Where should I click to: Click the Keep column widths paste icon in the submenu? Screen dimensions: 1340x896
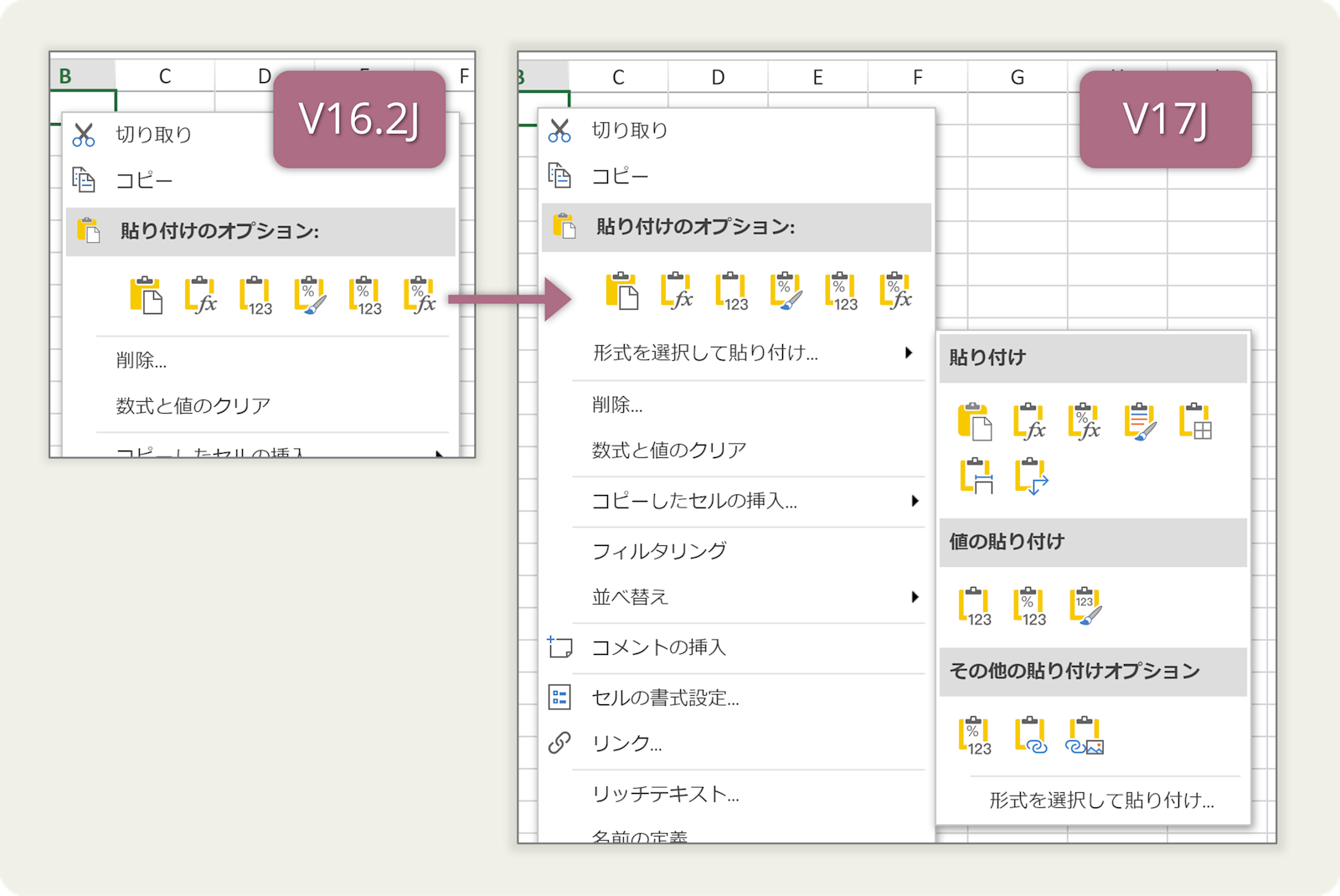977,476
